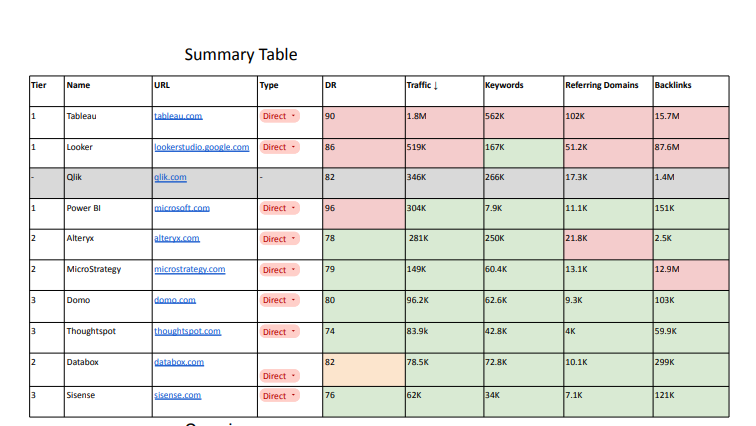Click the 121K backlinks cell

coord(691,402)
